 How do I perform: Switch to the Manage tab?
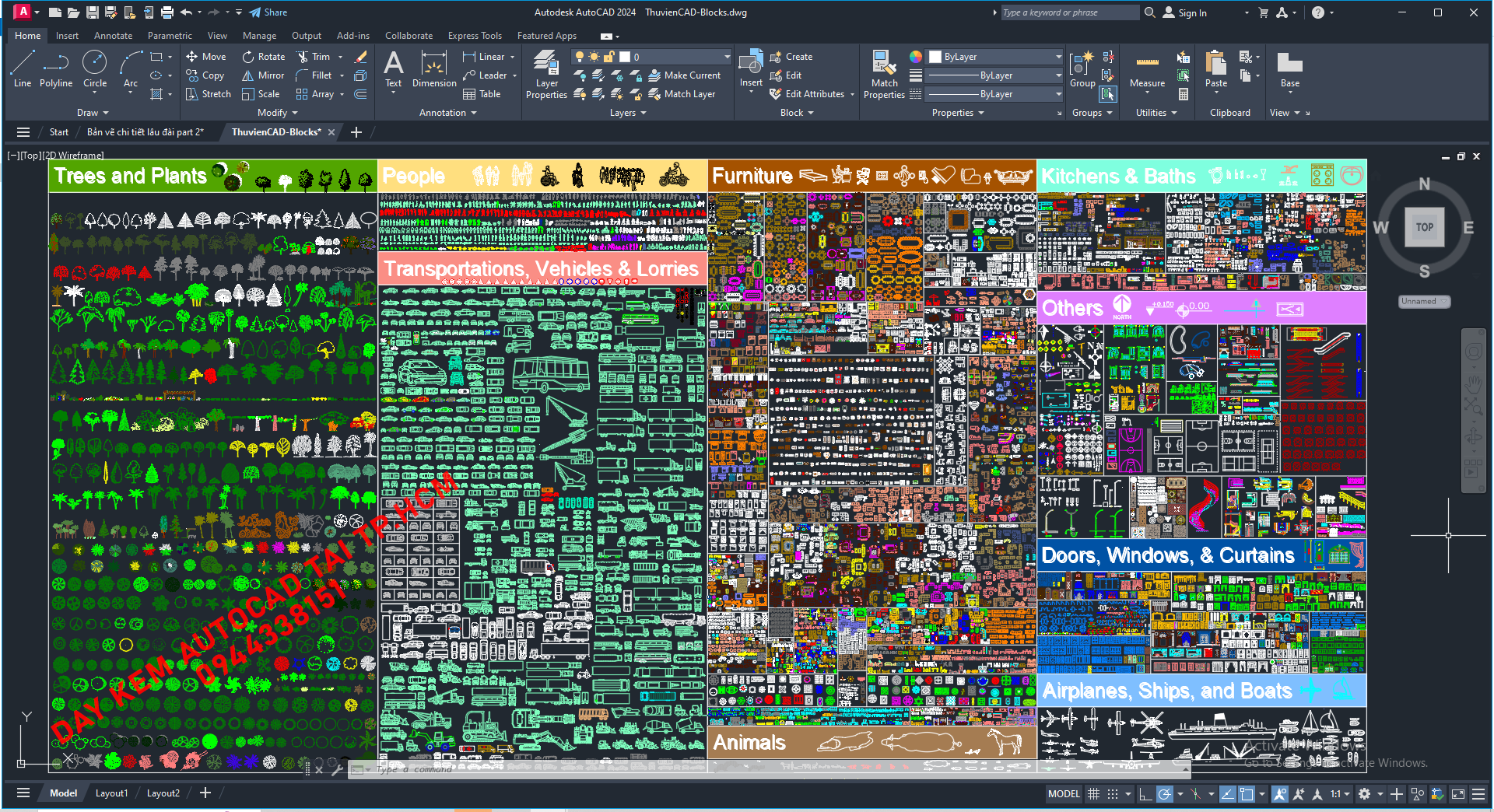point(259,36)
